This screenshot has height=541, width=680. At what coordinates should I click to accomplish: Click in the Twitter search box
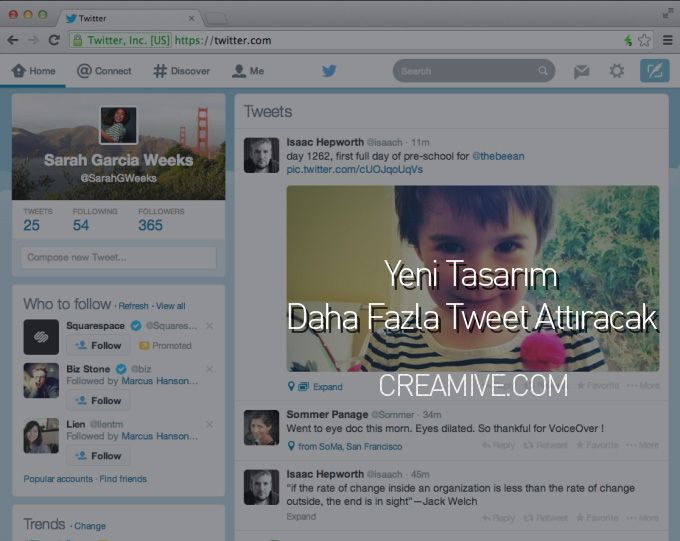click(x=474, y=71)
